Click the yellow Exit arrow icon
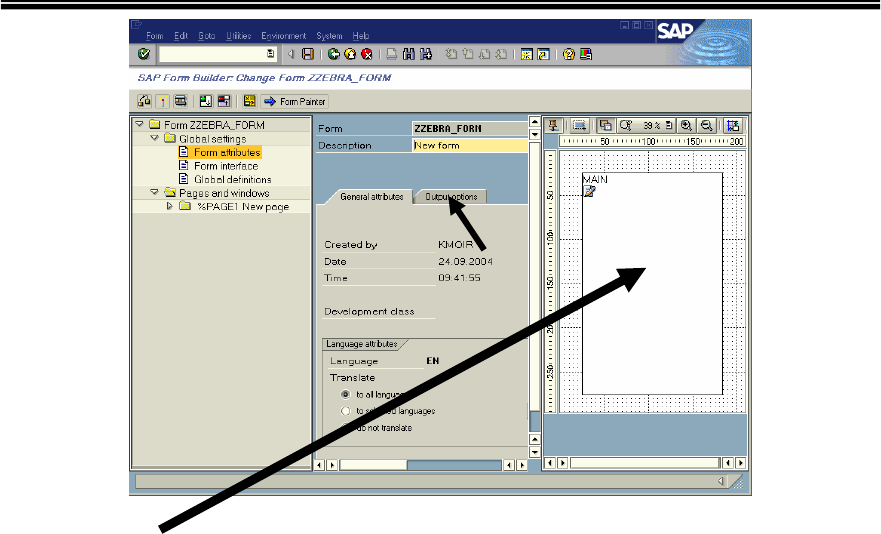Viewport: 881px width, 534px height. [350, 54]
